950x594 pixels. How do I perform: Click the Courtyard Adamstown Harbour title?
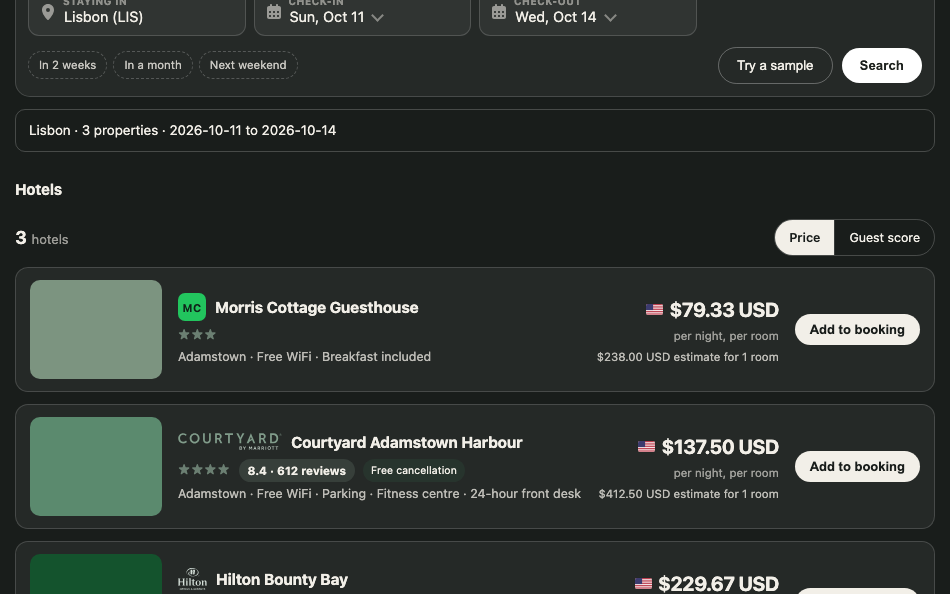(x=407, y=443)
